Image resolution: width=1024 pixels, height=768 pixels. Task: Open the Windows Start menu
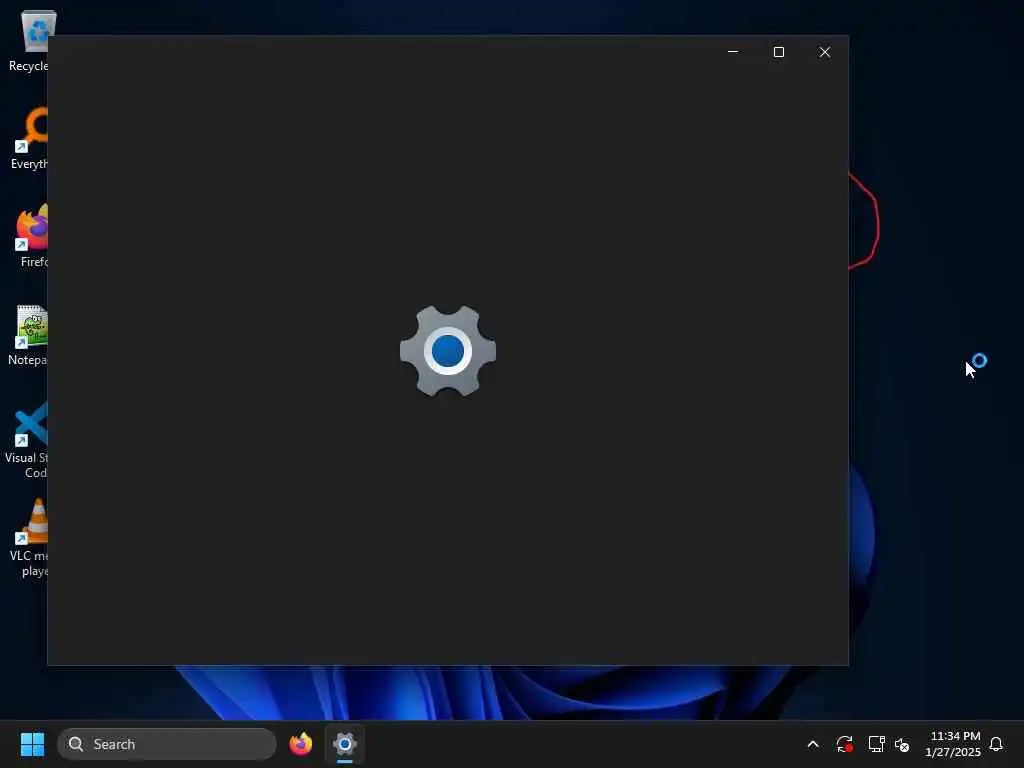(32, 744)
